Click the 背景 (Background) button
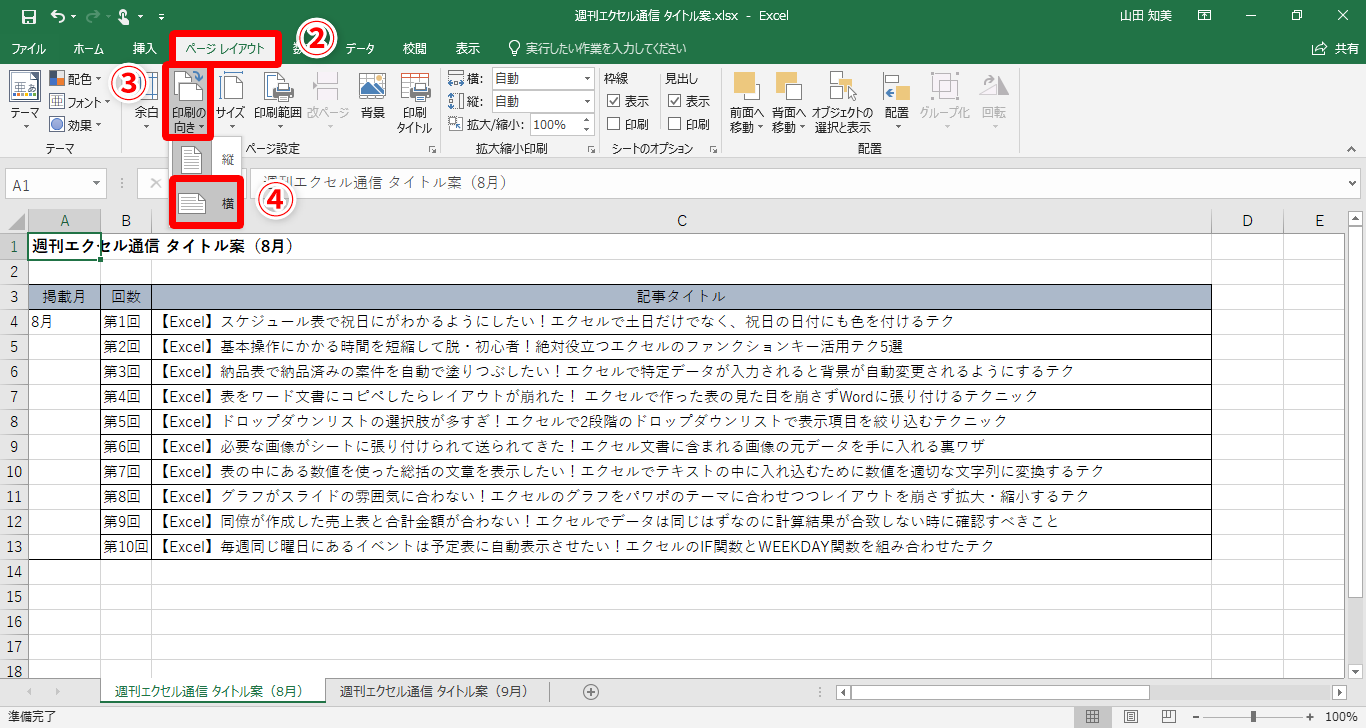Viewport: 1366px width, 728px height. coord(373,96)
